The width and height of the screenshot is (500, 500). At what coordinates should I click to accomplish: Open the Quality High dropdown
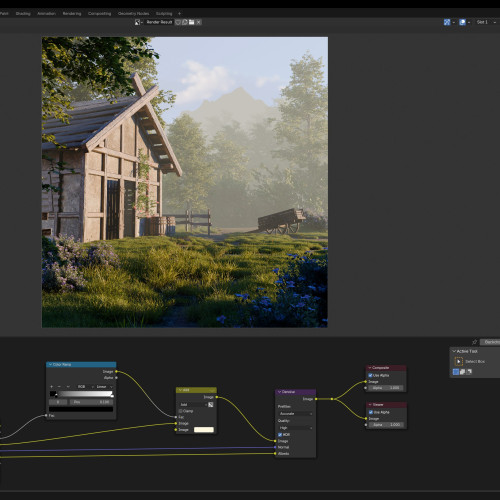(x=295, y=428)
